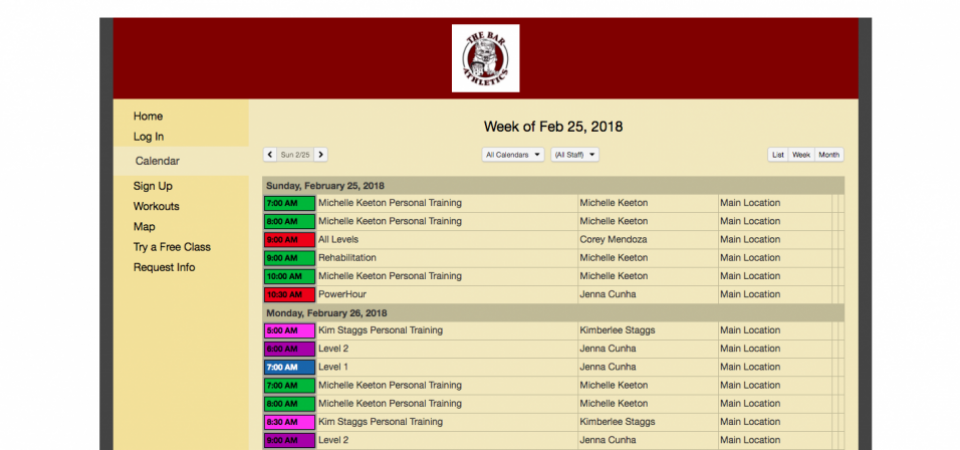The height and width of the screenshot is (450, 960).
Task: Go to next week arrow
Action: point(321,155)
